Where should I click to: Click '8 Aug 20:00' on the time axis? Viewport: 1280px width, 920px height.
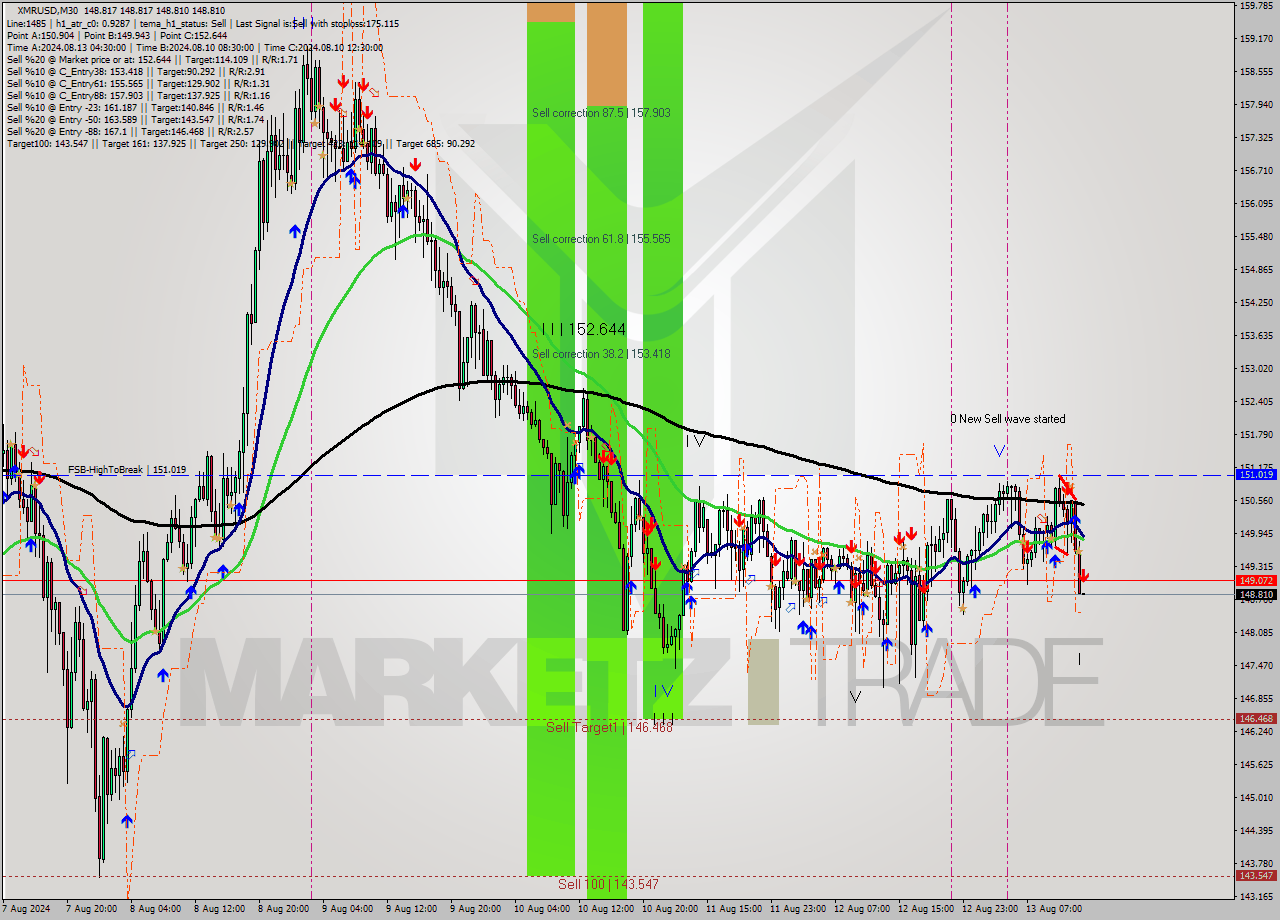tap(285, 909)
